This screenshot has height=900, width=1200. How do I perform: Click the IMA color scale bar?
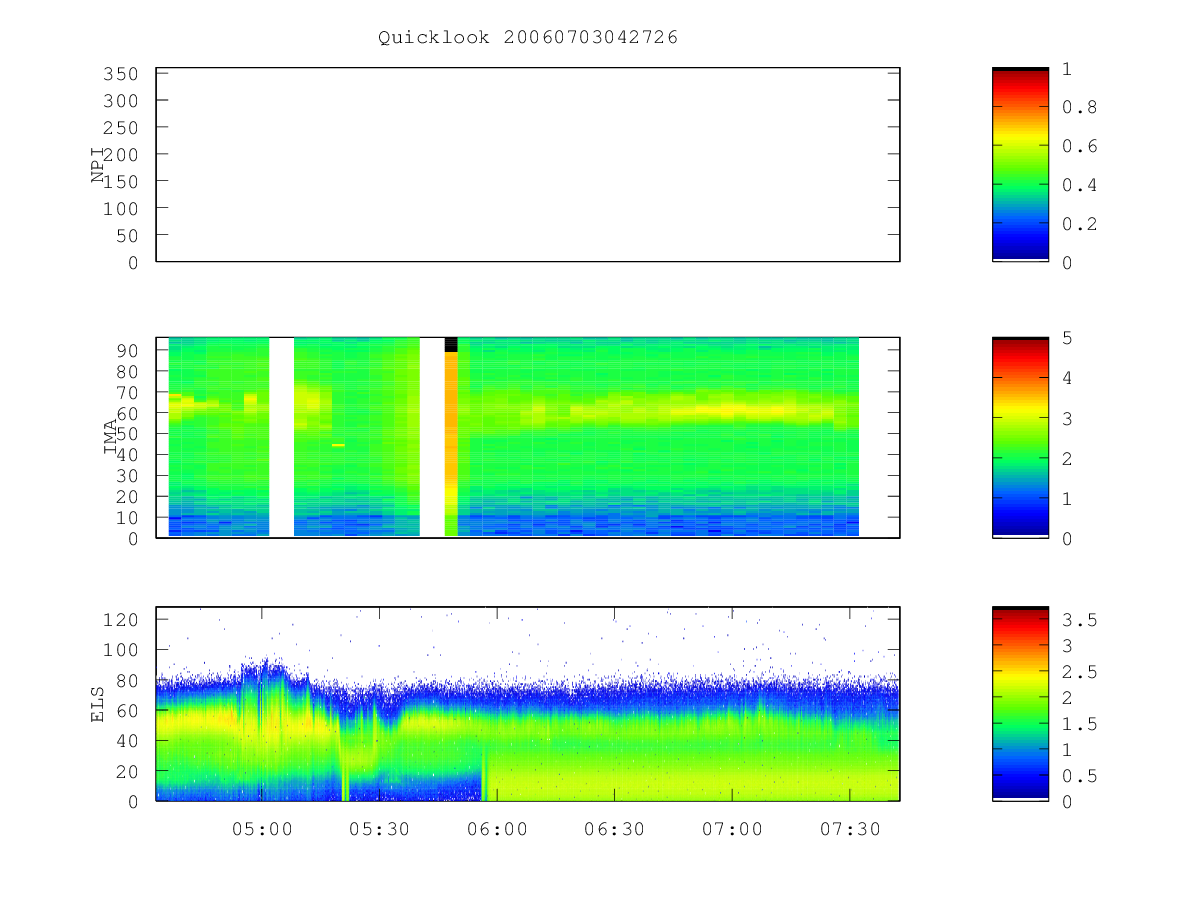point(1020,437)
